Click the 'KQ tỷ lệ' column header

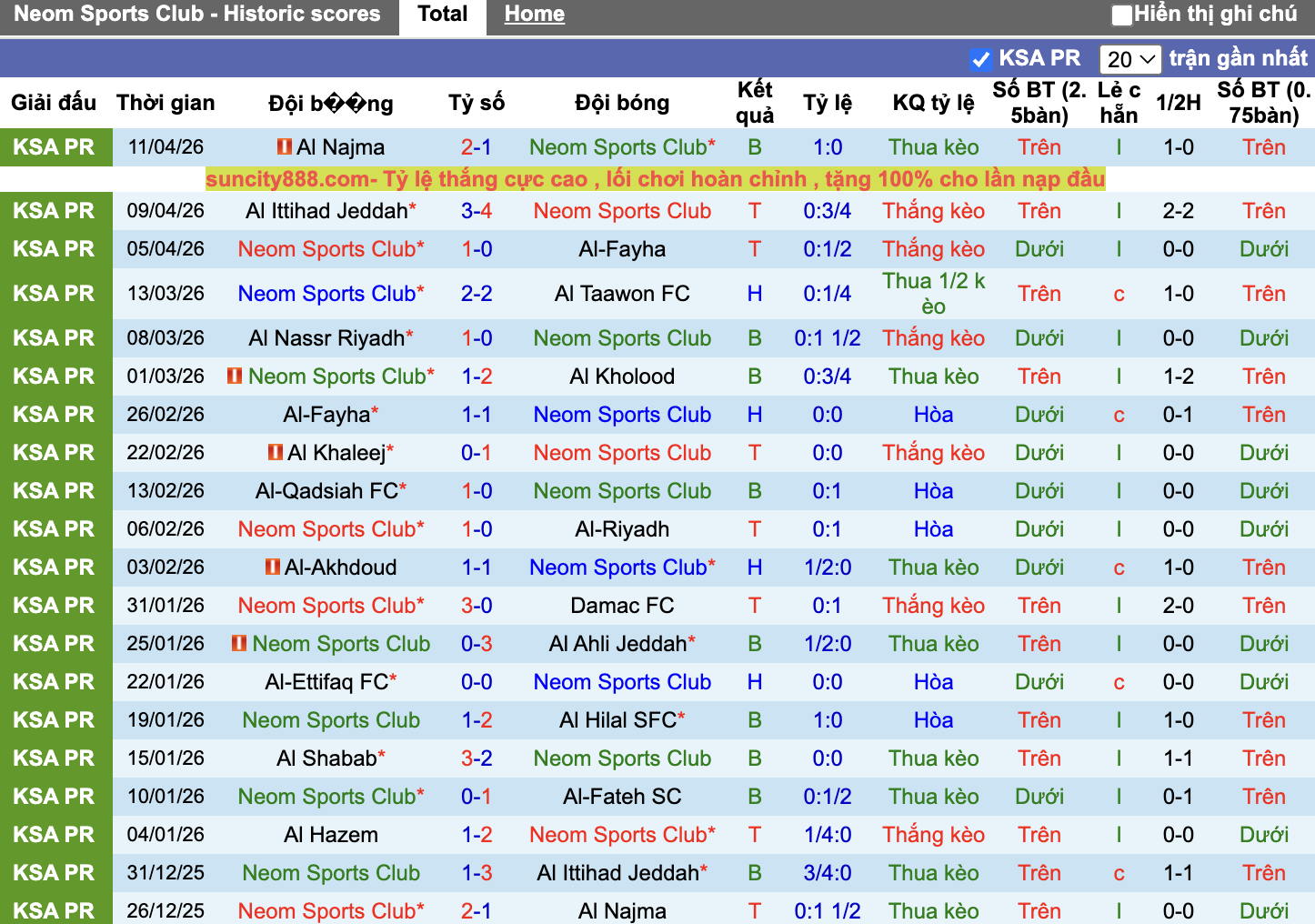(x=934, y=103)
